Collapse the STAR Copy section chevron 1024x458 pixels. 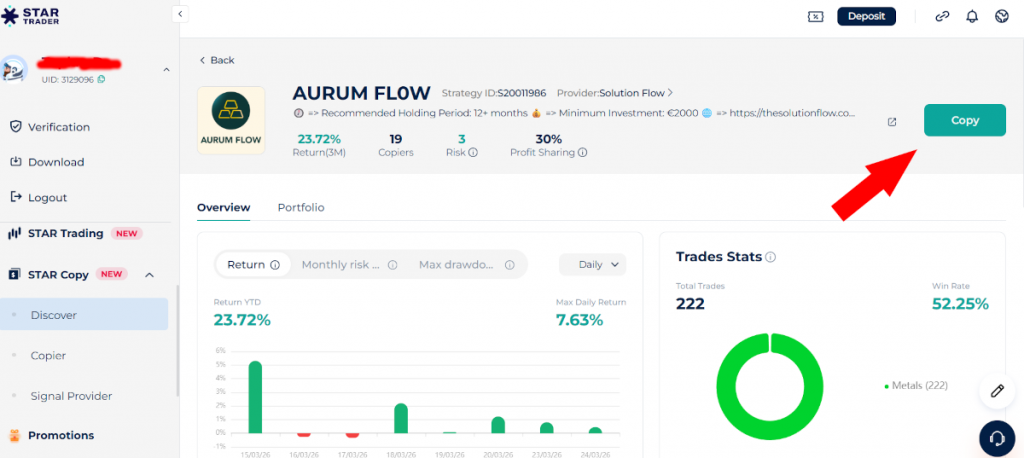(150, 275)
